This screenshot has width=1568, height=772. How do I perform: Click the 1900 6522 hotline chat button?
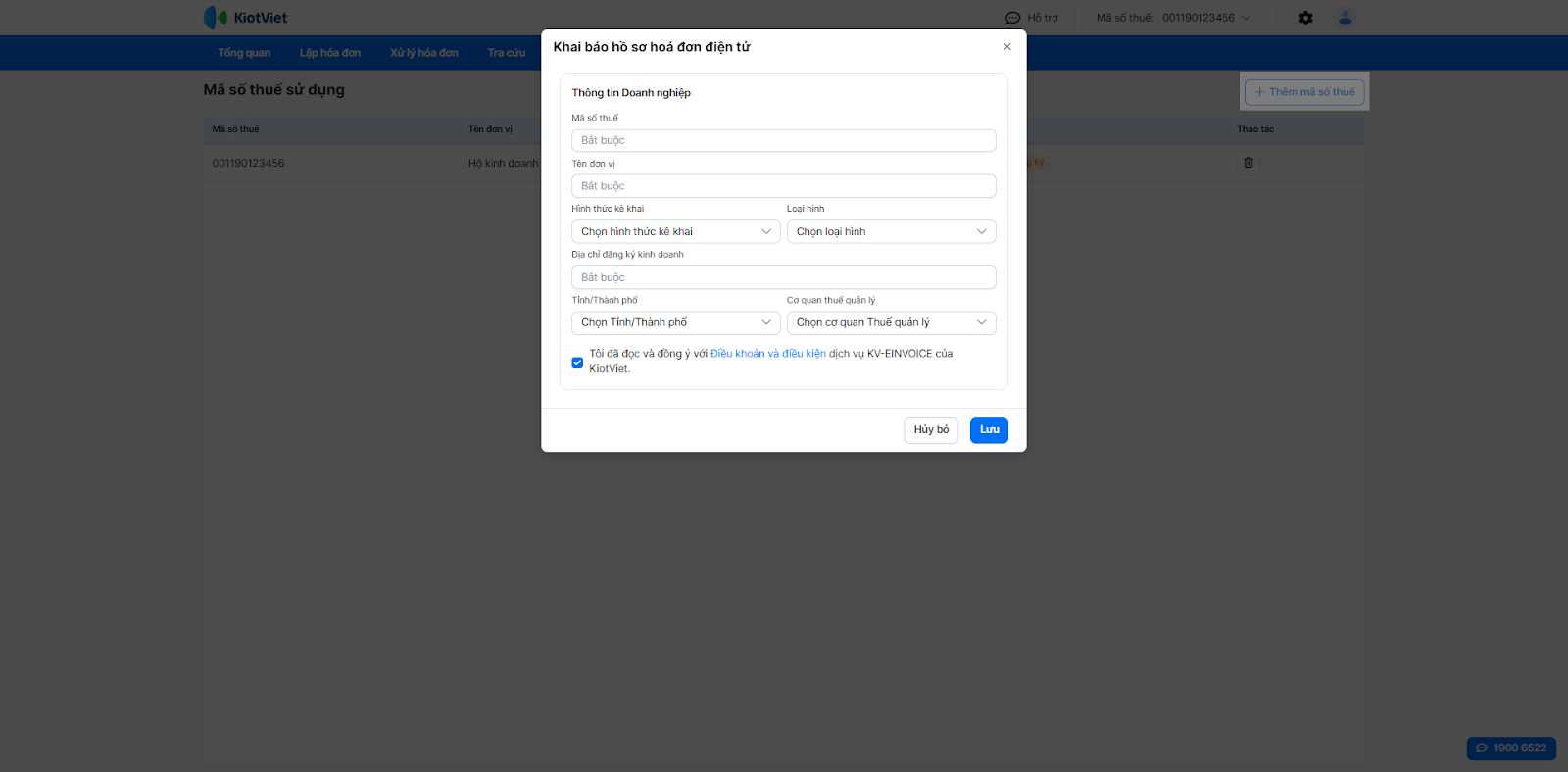pos(1510,748)
